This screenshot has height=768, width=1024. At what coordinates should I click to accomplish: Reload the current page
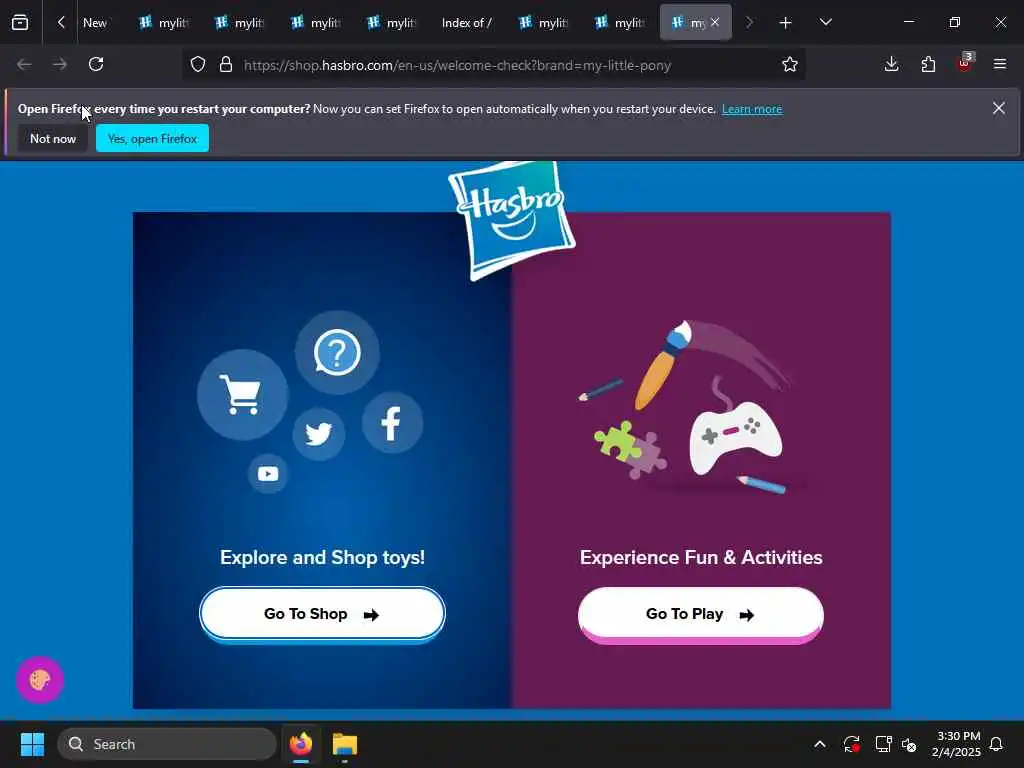click(x=96, y=64)
